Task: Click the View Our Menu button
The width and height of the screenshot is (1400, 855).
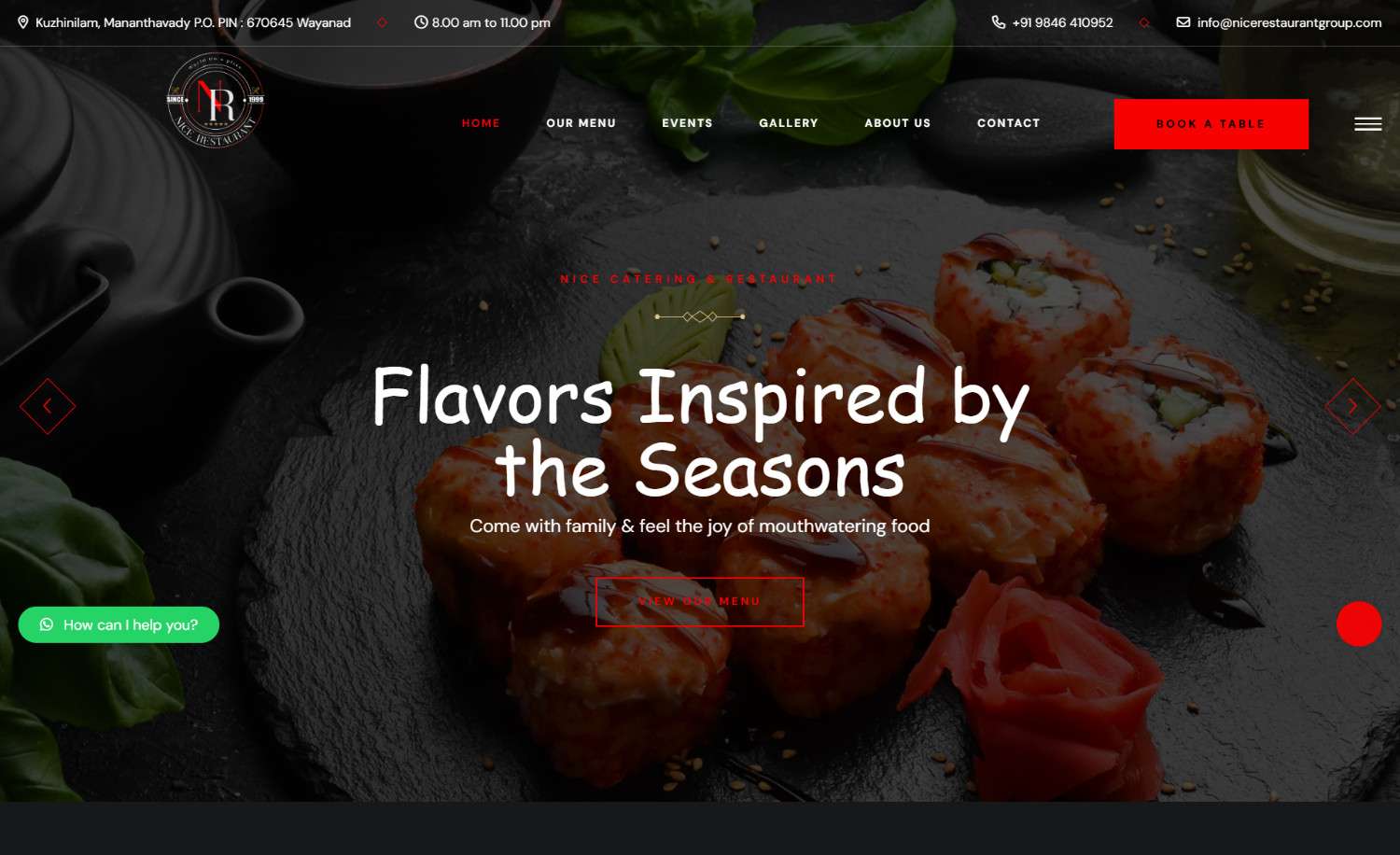Action: pyautogui.click(x=699, y=602)
